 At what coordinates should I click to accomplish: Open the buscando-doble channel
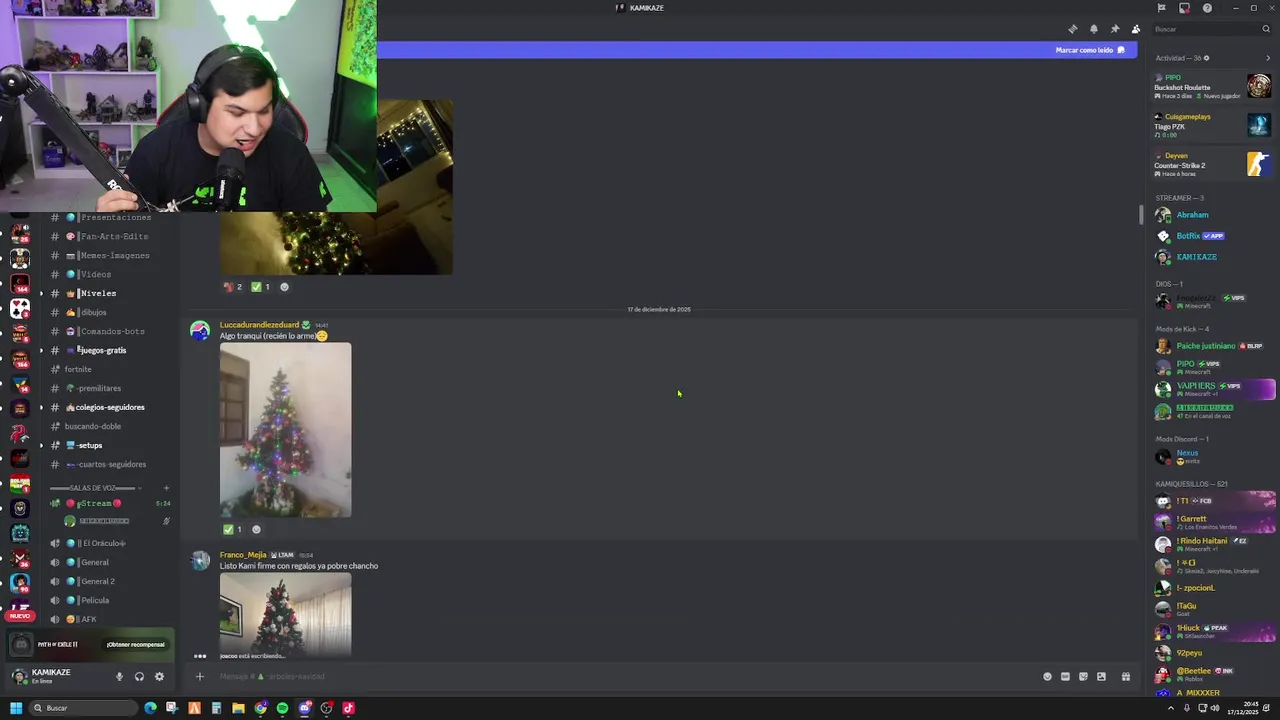[x=108, y=426]
